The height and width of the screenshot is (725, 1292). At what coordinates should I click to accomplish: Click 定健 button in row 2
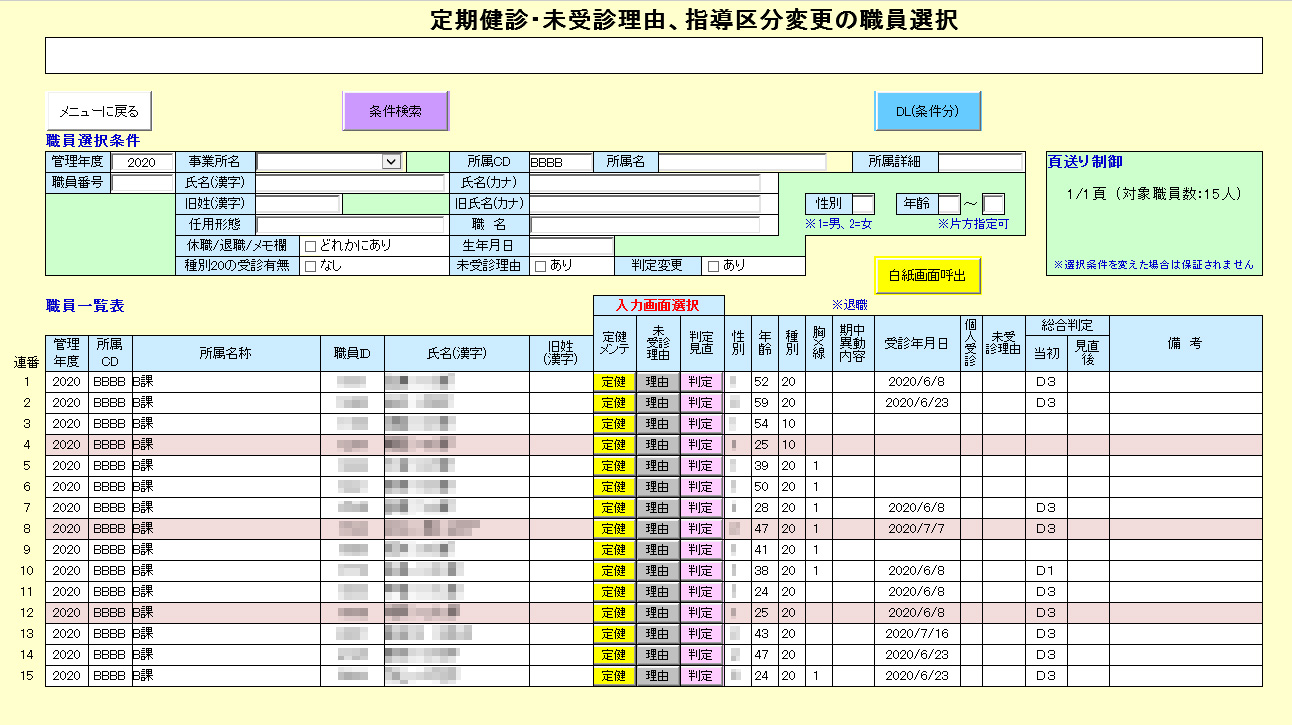(614, 403)
